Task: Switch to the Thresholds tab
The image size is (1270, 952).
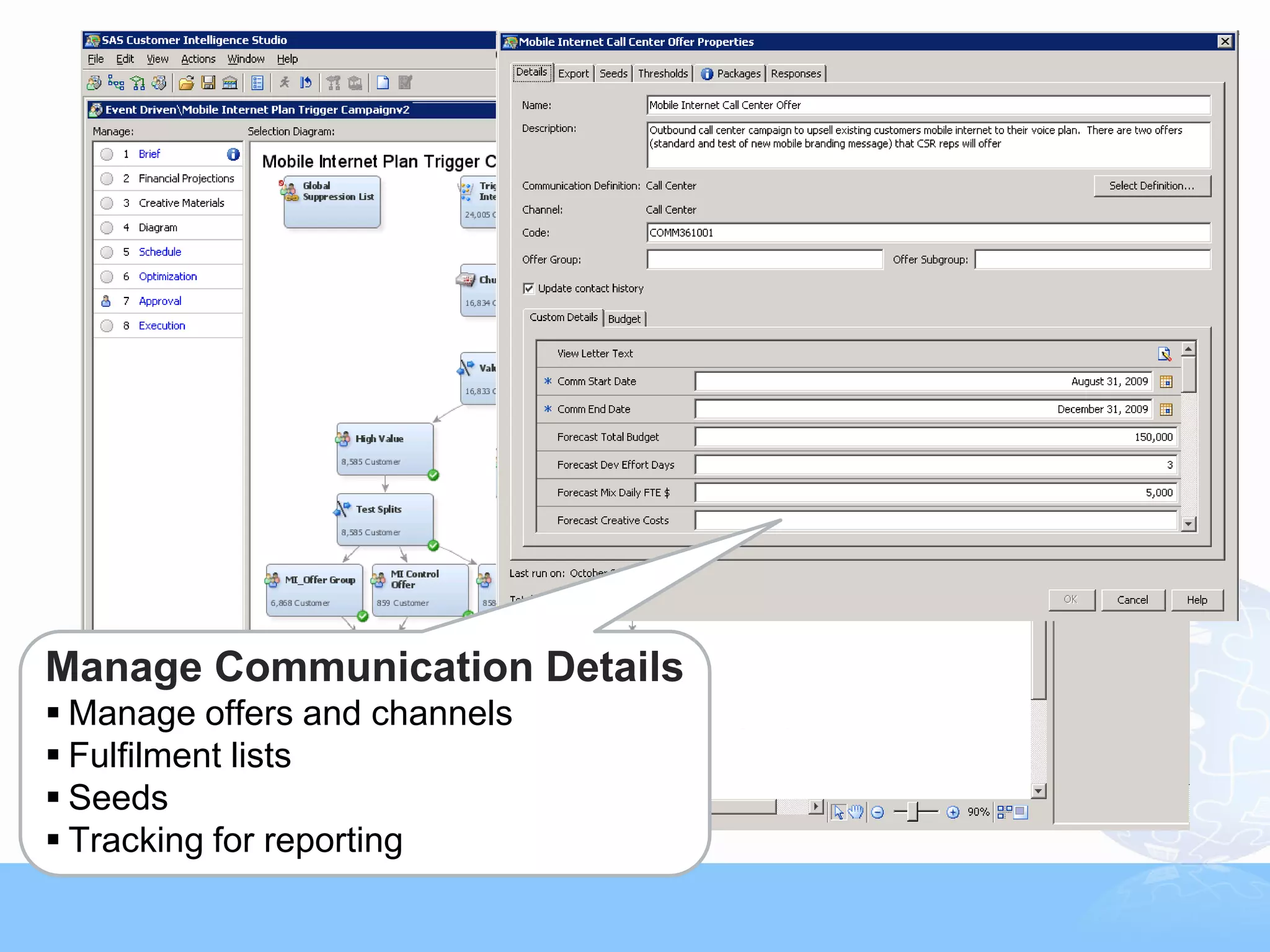Action: click(x=663, y=74)
